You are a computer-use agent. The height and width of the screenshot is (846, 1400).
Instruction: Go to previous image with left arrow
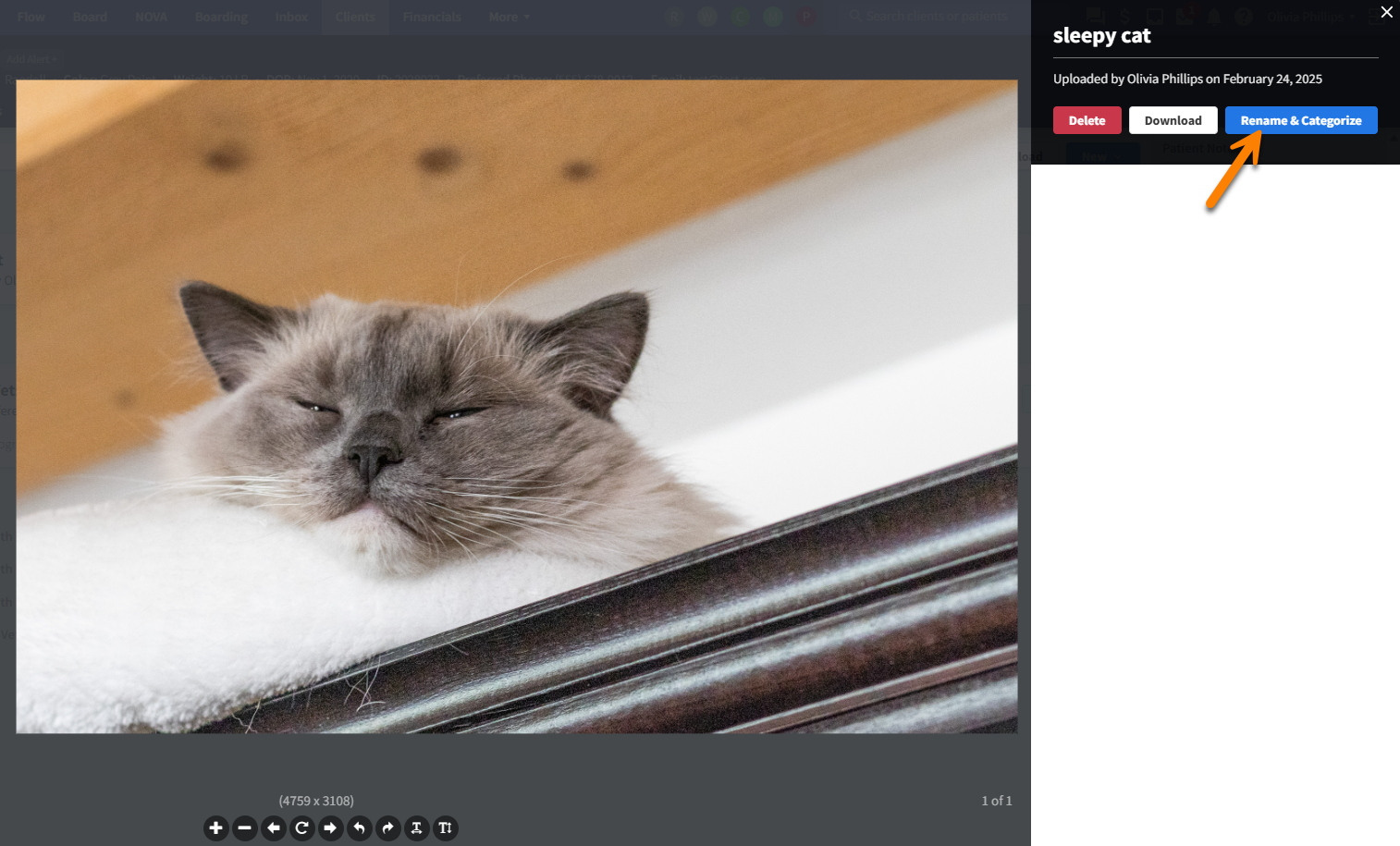[x=274, y=828]
